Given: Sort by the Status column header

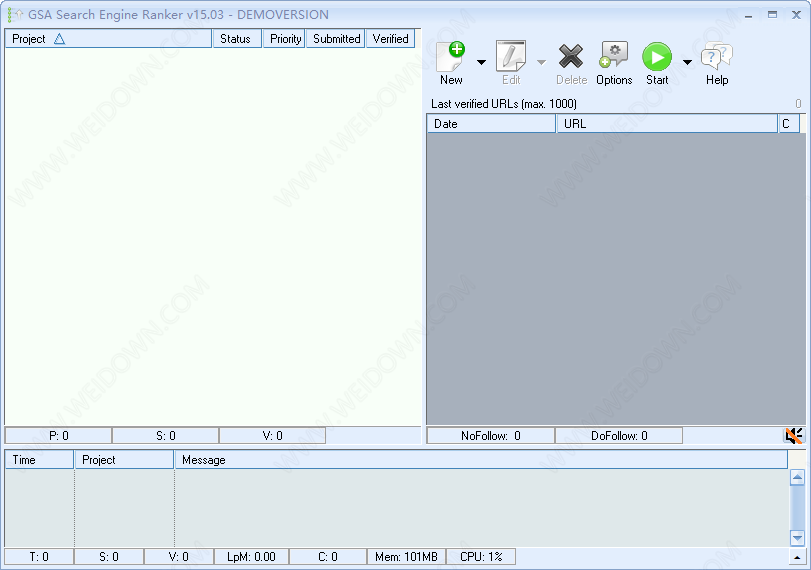Looking at the screenshot, I should (235, 39).
